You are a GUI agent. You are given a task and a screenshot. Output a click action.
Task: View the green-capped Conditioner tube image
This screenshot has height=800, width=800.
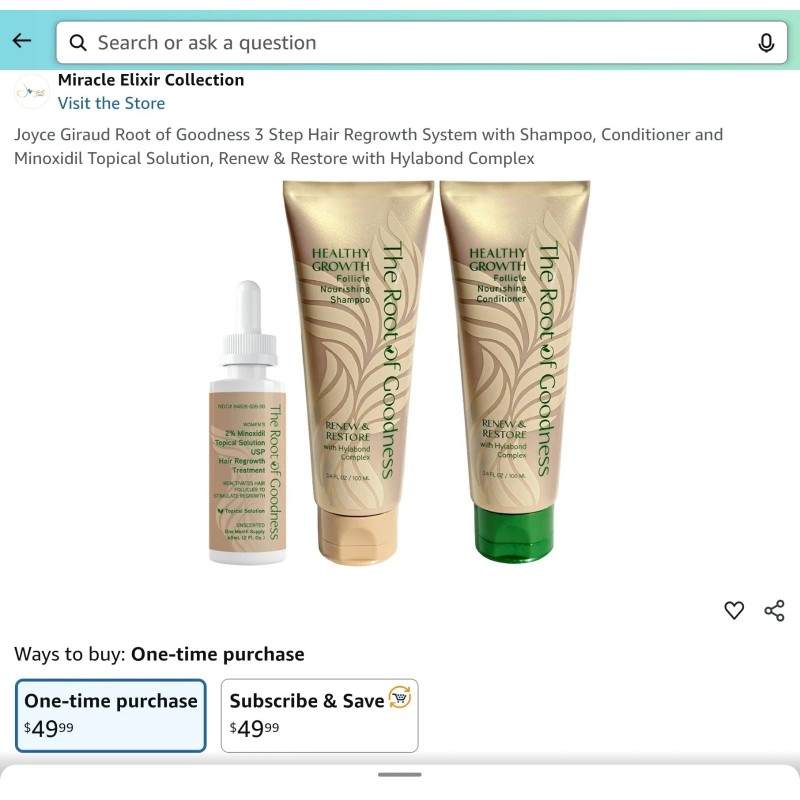tap(515, 371)
